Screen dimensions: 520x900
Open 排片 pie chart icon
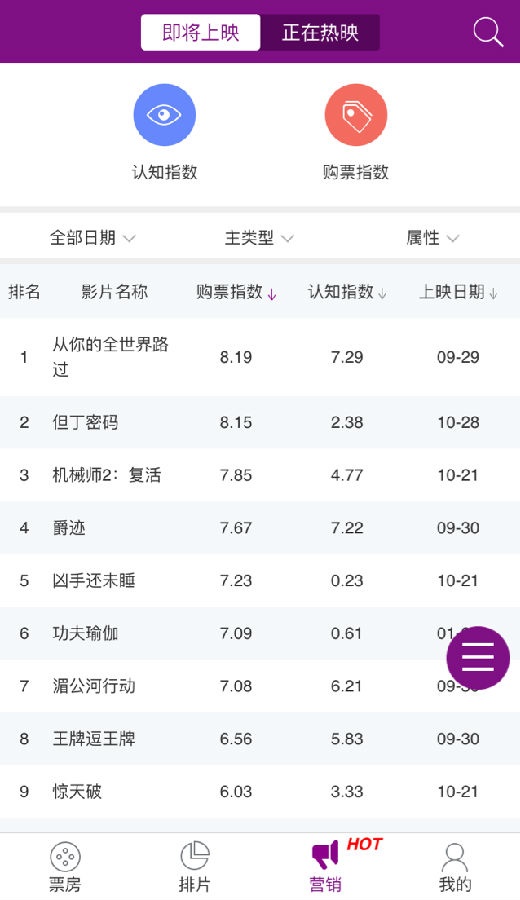coord(195,856)
